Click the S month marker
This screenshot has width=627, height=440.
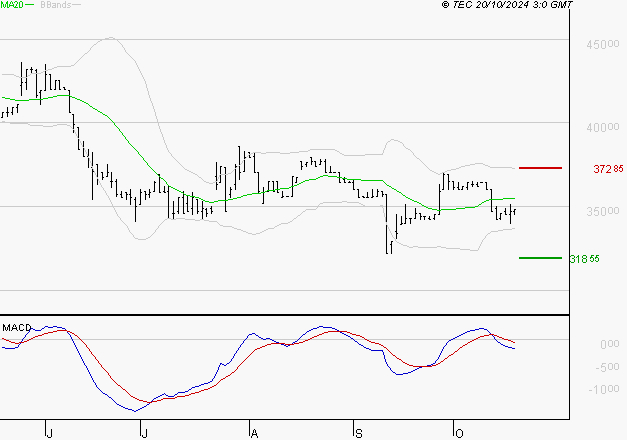click(x=359, y=434)
